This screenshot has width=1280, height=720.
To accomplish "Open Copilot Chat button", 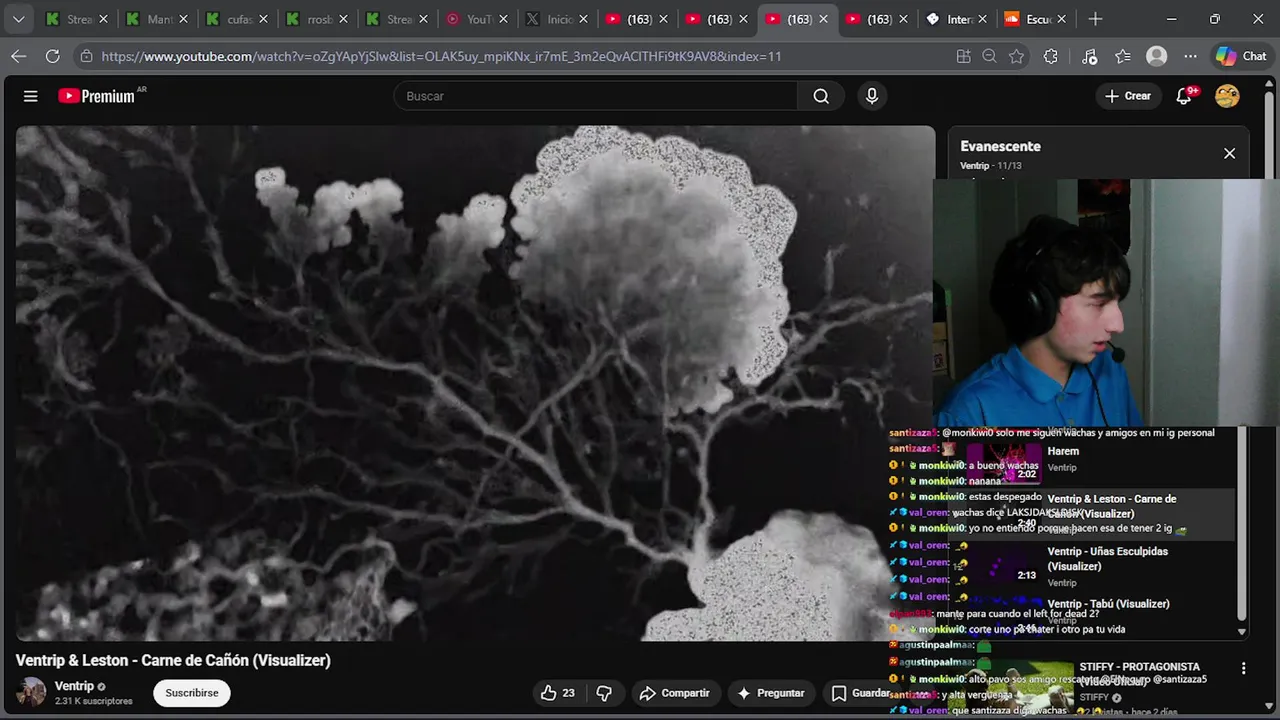I will click(x=1241, y=56).
